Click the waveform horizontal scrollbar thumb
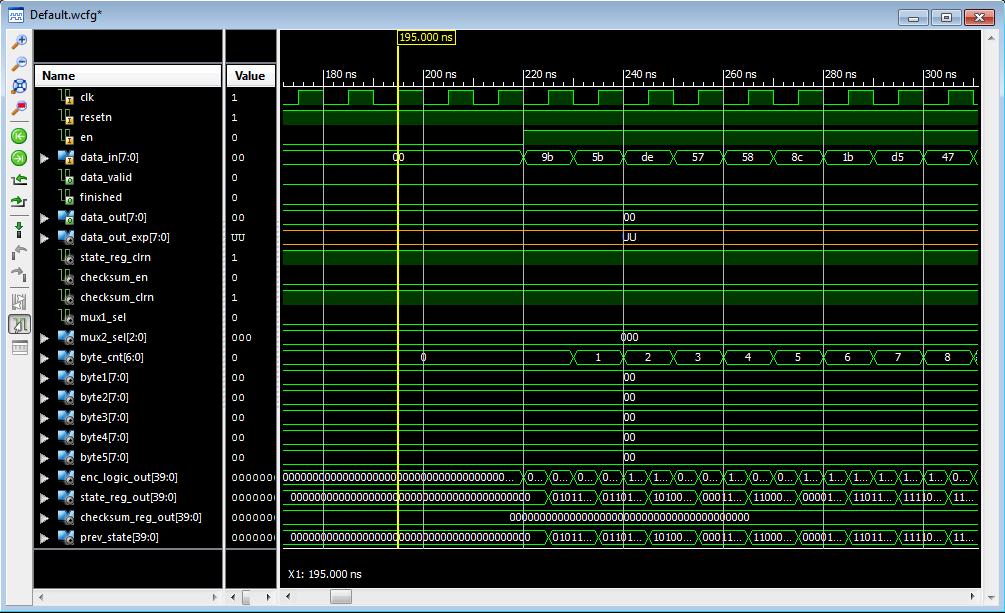This screenshot has height=613, width=1005. [341, 597]
